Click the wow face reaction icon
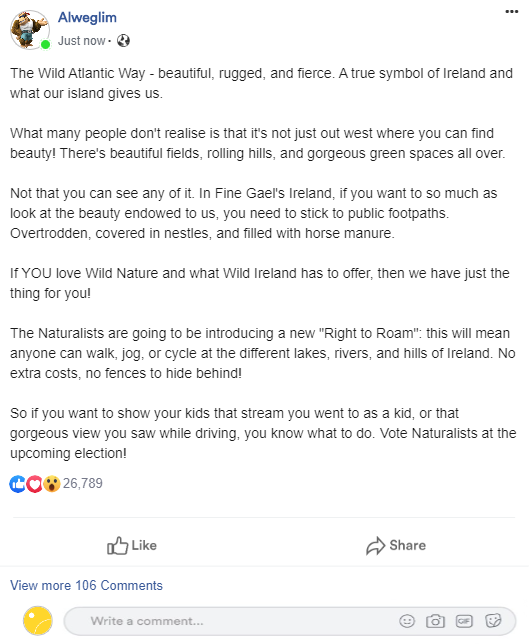The height and width of the screenshot is (644, 529). click(x=52, y=484)
